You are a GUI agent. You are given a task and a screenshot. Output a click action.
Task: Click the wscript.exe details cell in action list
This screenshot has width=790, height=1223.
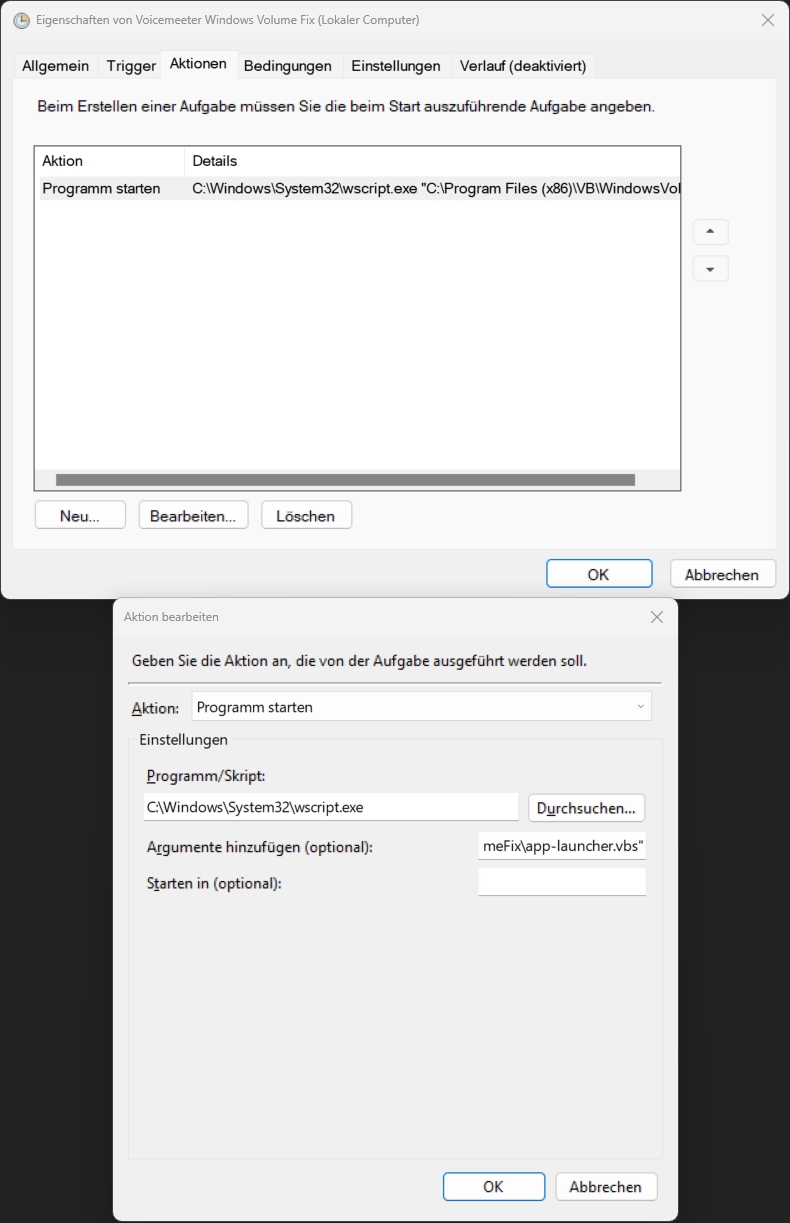(435, 188)
